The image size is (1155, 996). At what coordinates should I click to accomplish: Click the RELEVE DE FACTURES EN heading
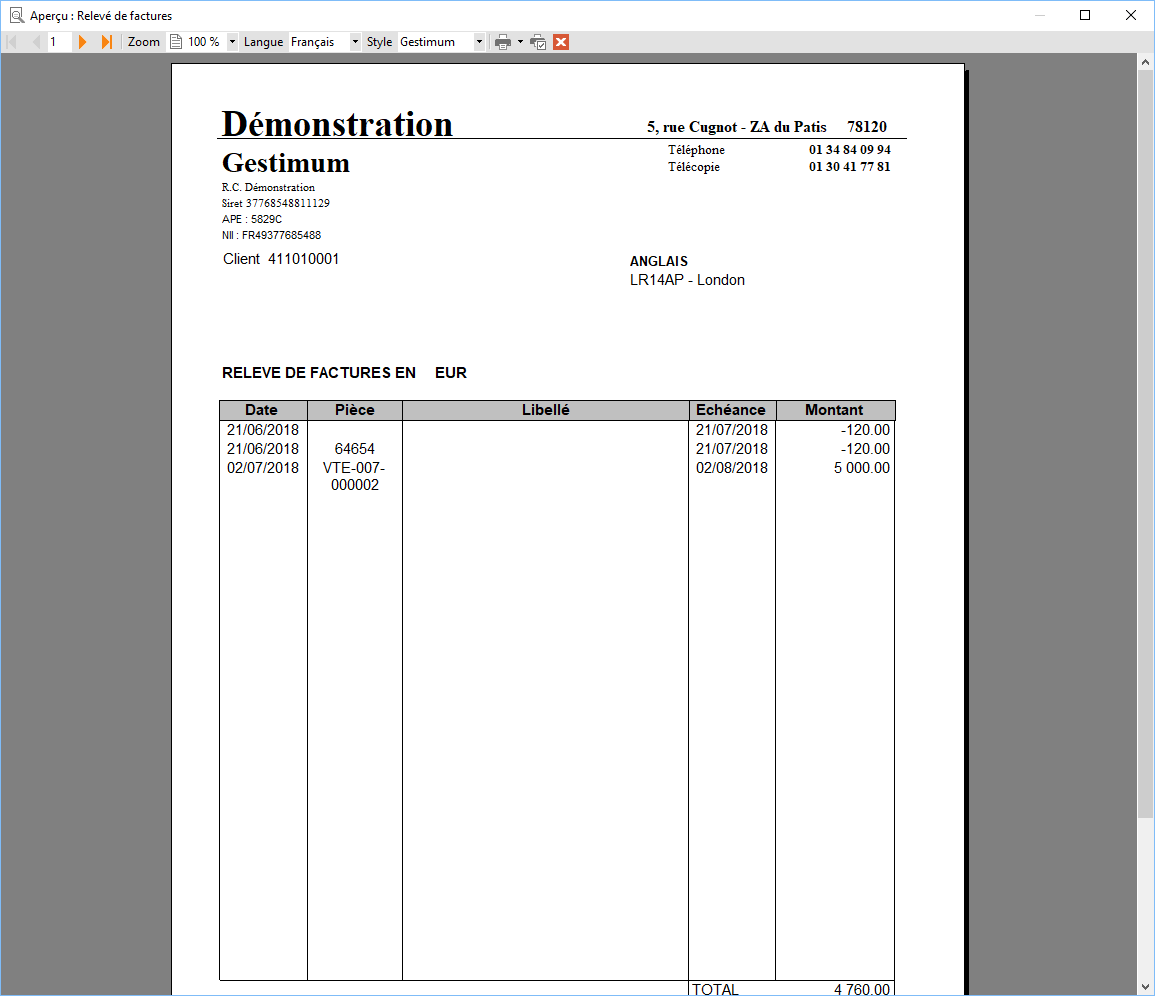pos(319,373)
